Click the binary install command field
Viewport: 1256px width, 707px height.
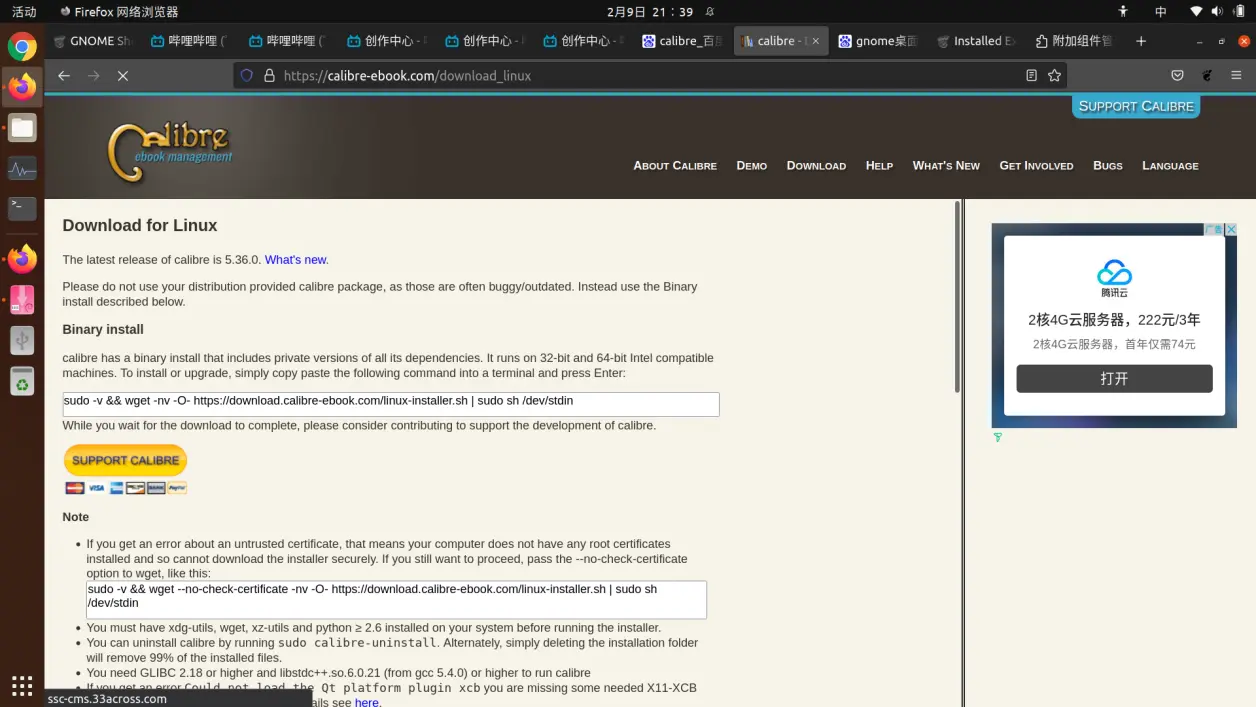point(391,404)
